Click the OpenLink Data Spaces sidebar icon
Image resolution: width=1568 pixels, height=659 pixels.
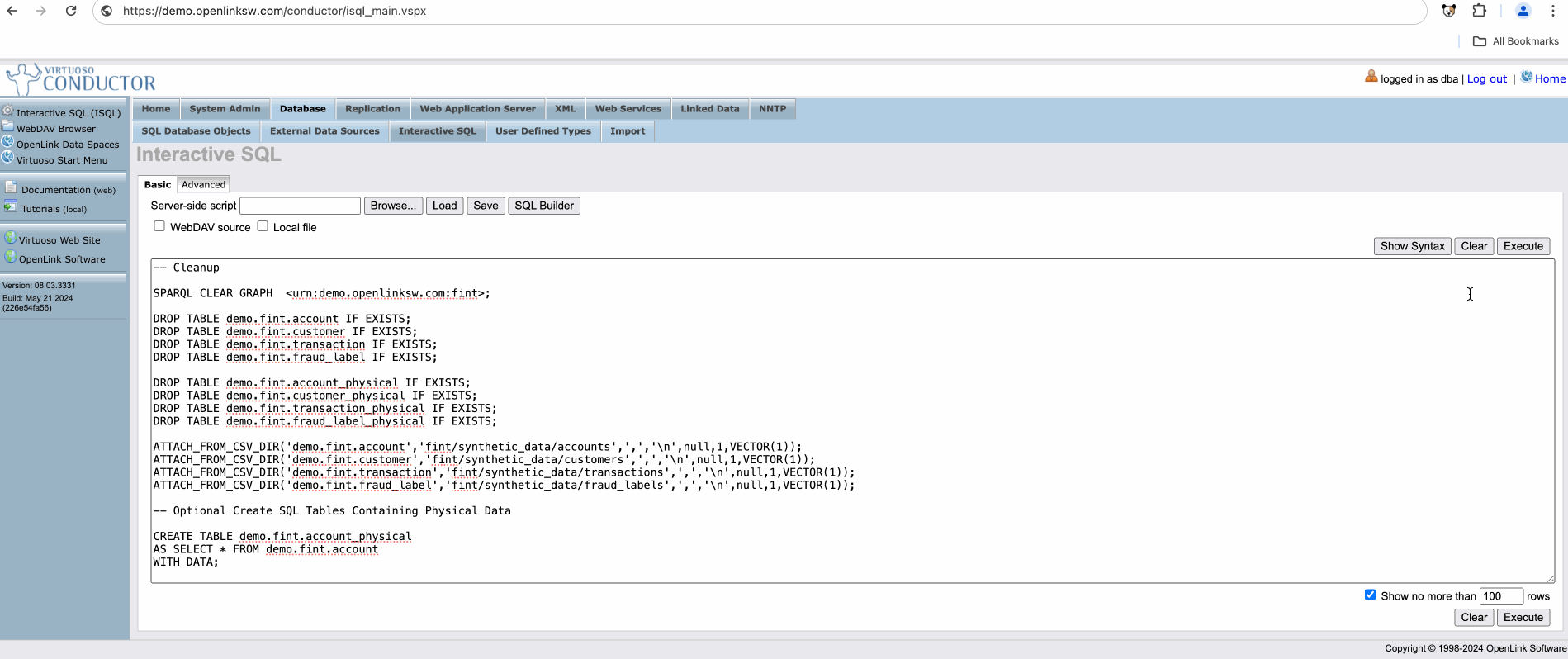pyautogui.click(x=7, y=142)
